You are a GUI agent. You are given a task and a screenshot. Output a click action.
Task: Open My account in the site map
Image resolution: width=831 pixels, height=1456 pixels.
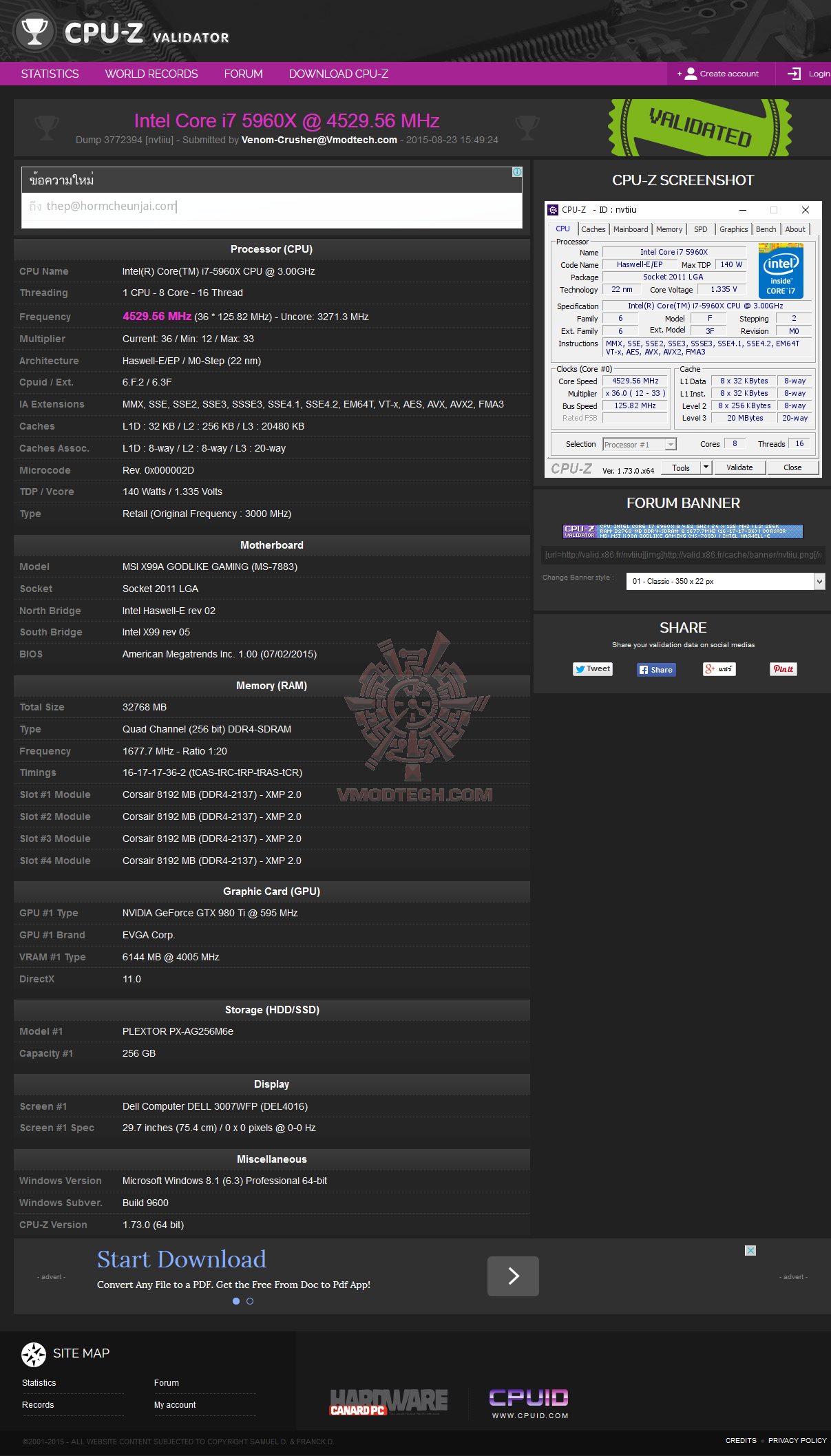point(175,1405)
